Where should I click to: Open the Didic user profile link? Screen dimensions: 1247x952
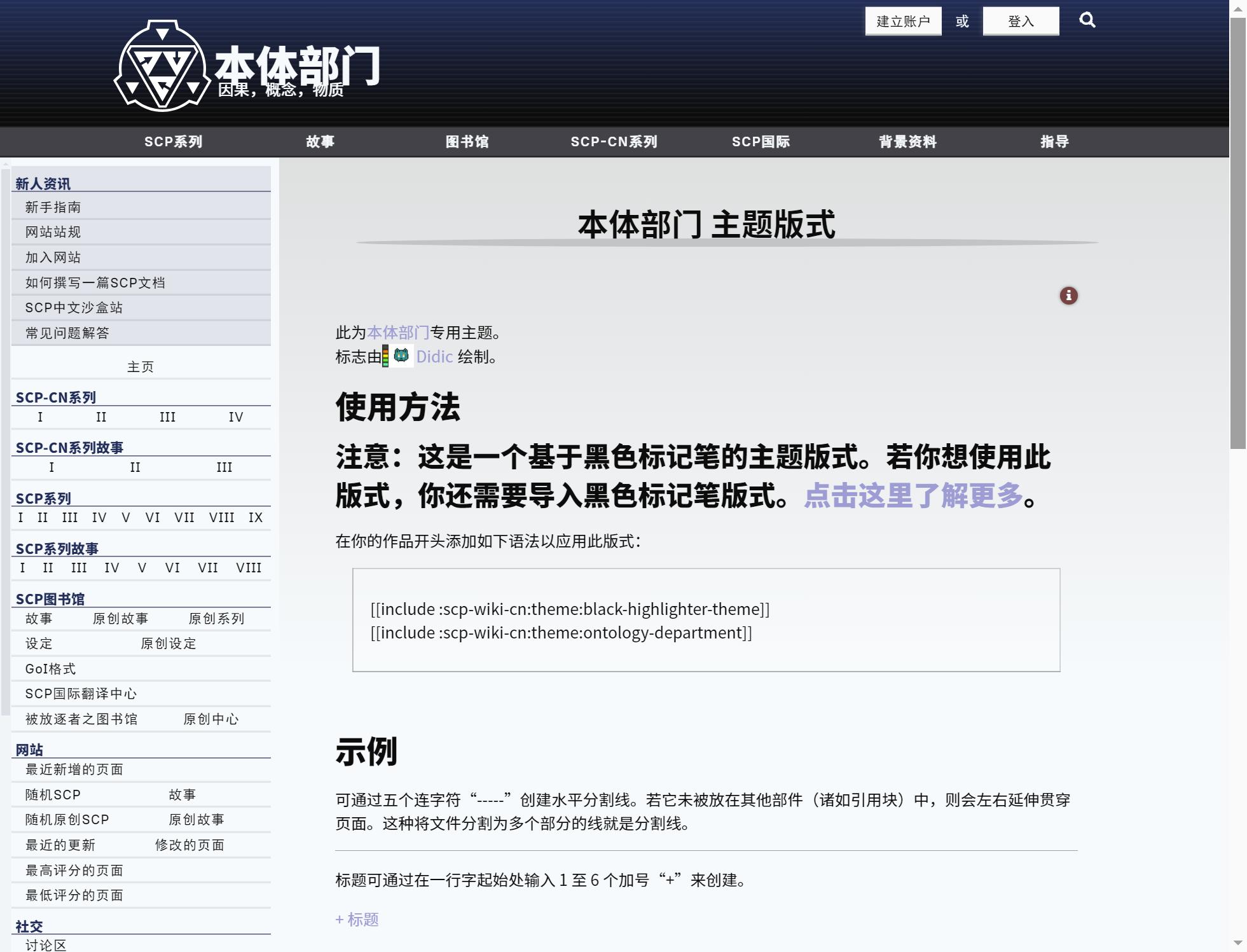pyautogui.click(x=434, y=357)
